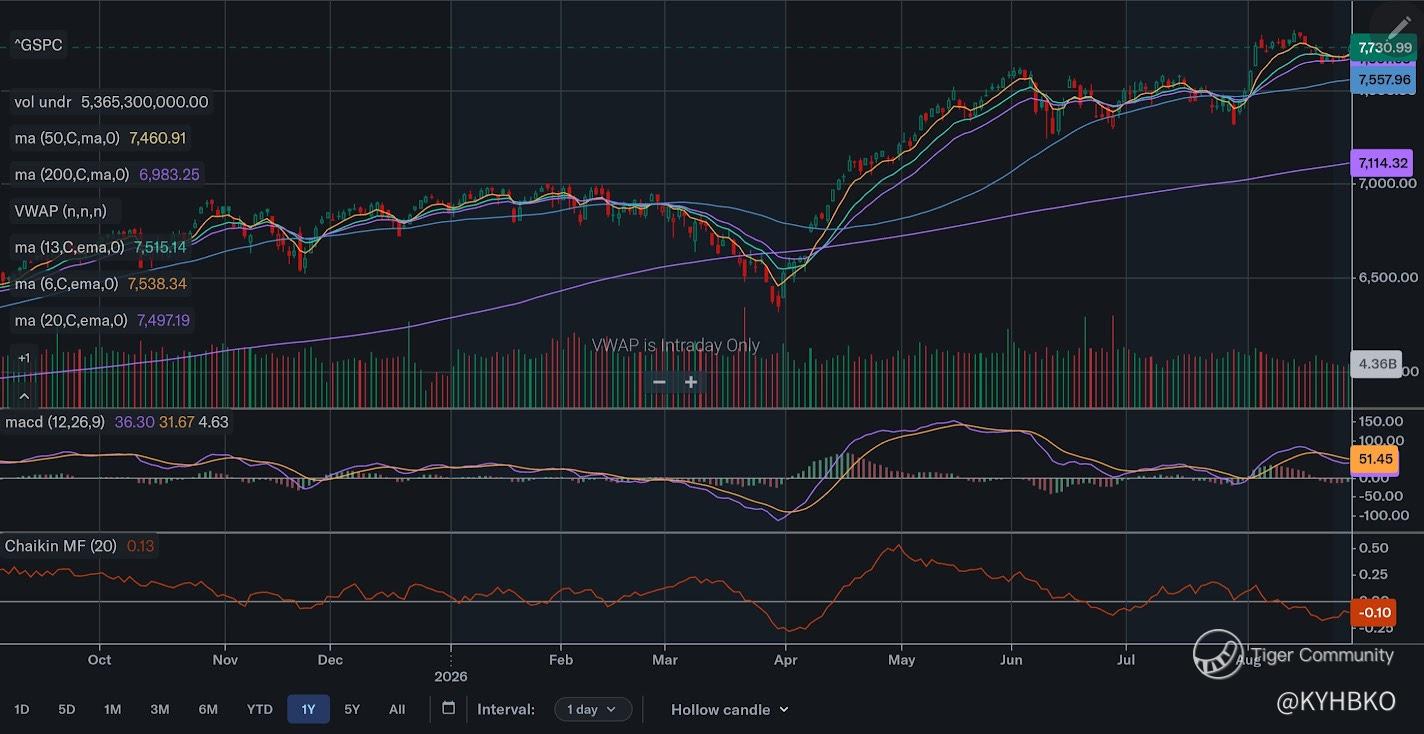Select the ma (6,C,ema,0) indicator legend
The height and width of the screenshot is (734, 1424).
pos(100,284)
